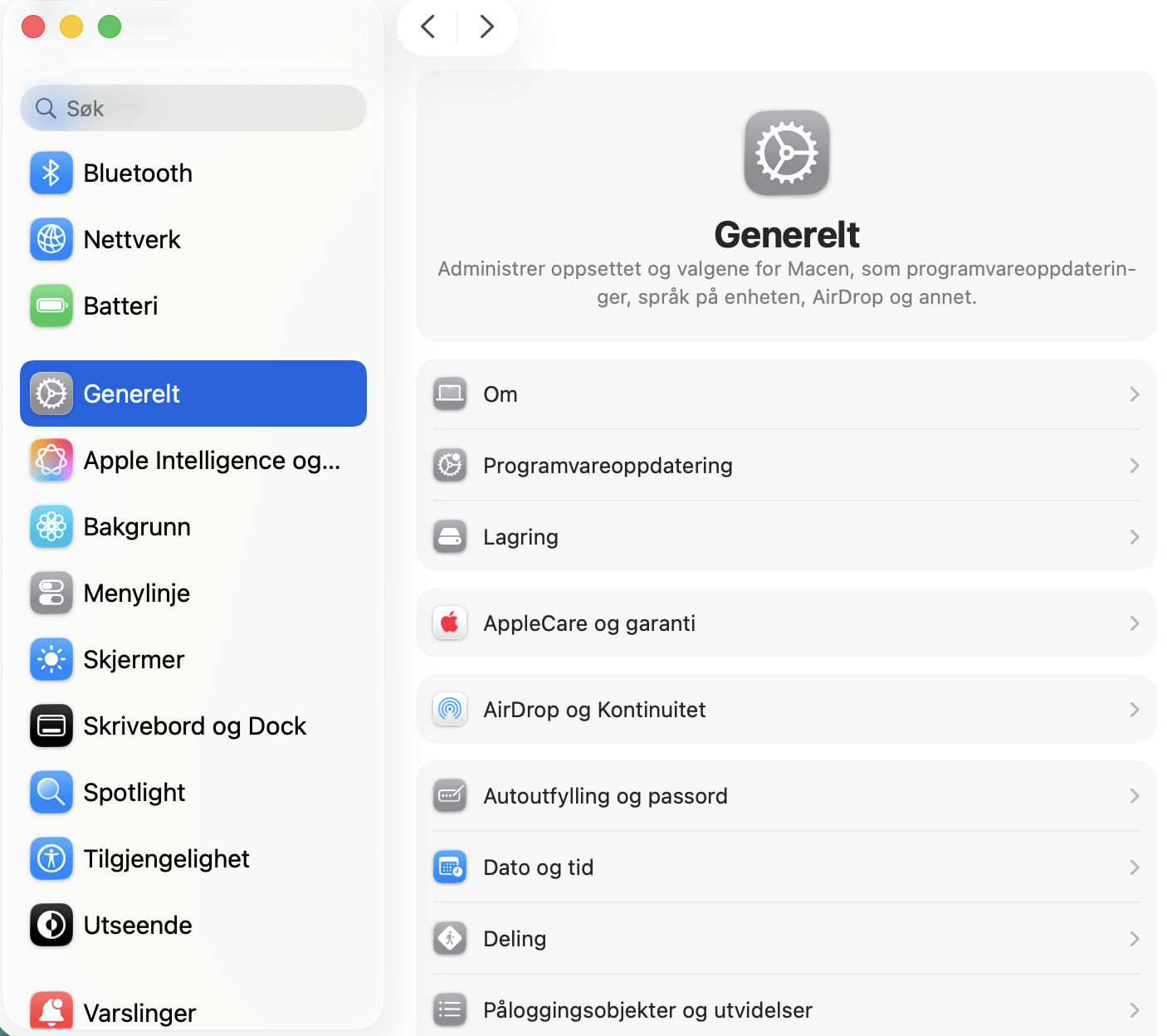Select Generelt label in the sidebar

[132, 393]
